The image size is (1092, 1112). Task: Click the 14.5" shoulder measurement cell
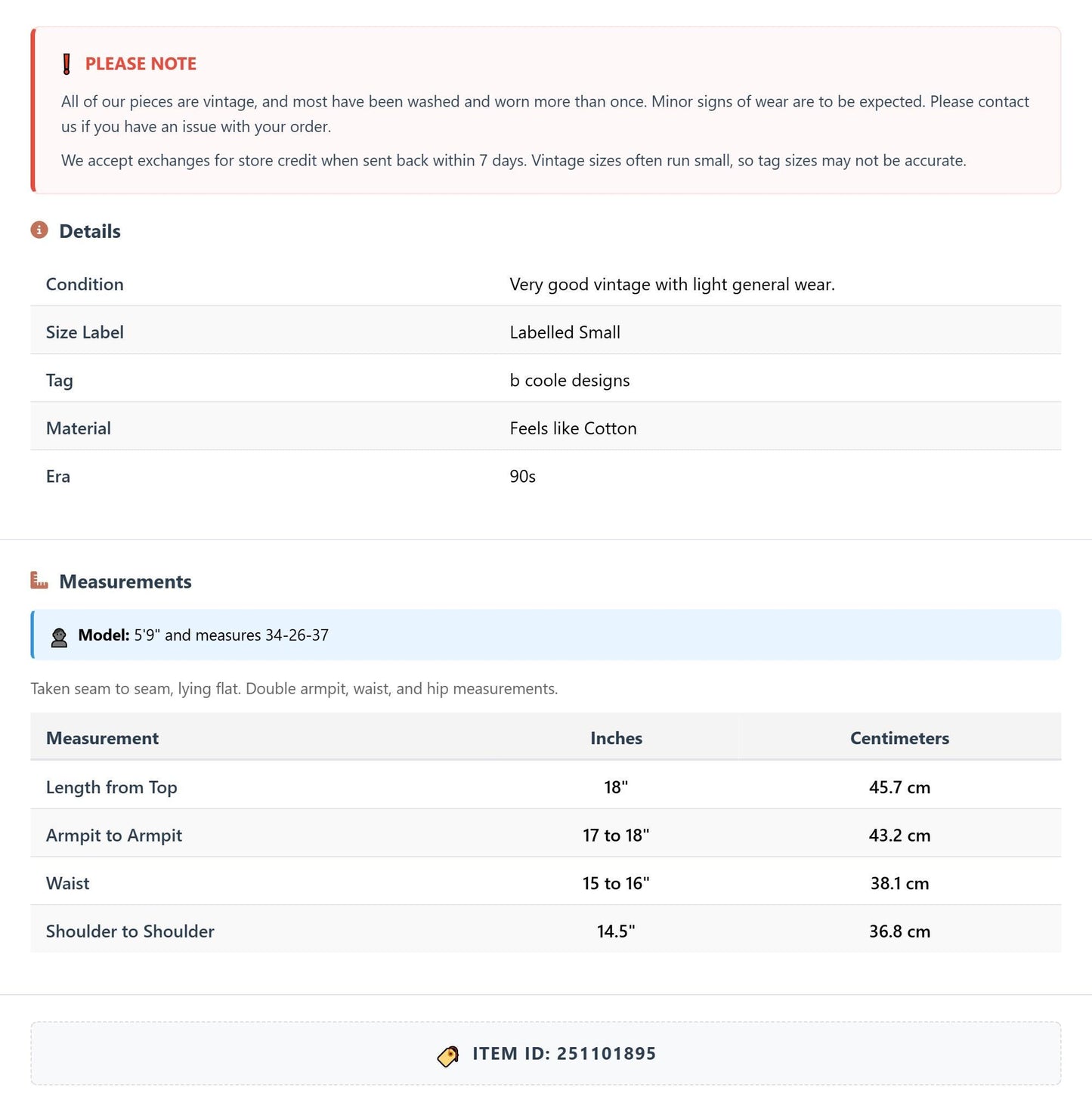tap(616, 931)
